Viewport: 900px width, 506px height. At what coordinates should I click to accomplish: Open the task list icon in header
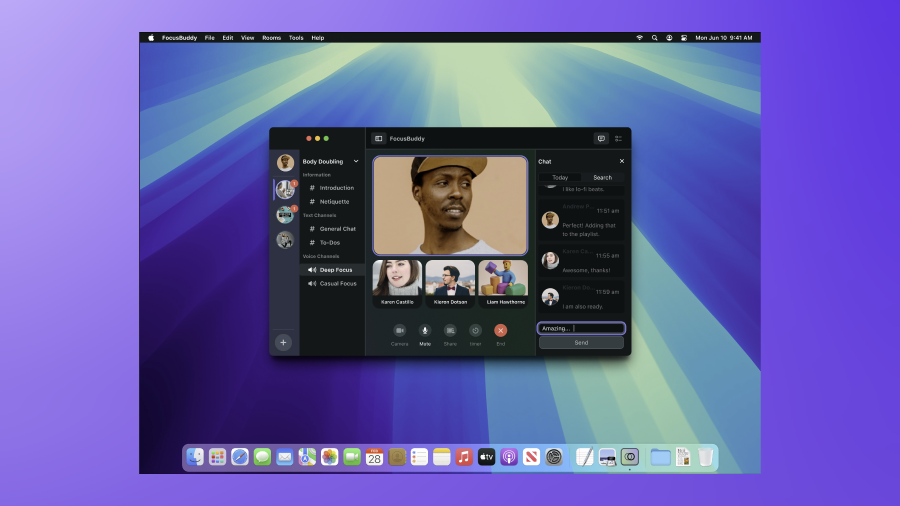618,138
